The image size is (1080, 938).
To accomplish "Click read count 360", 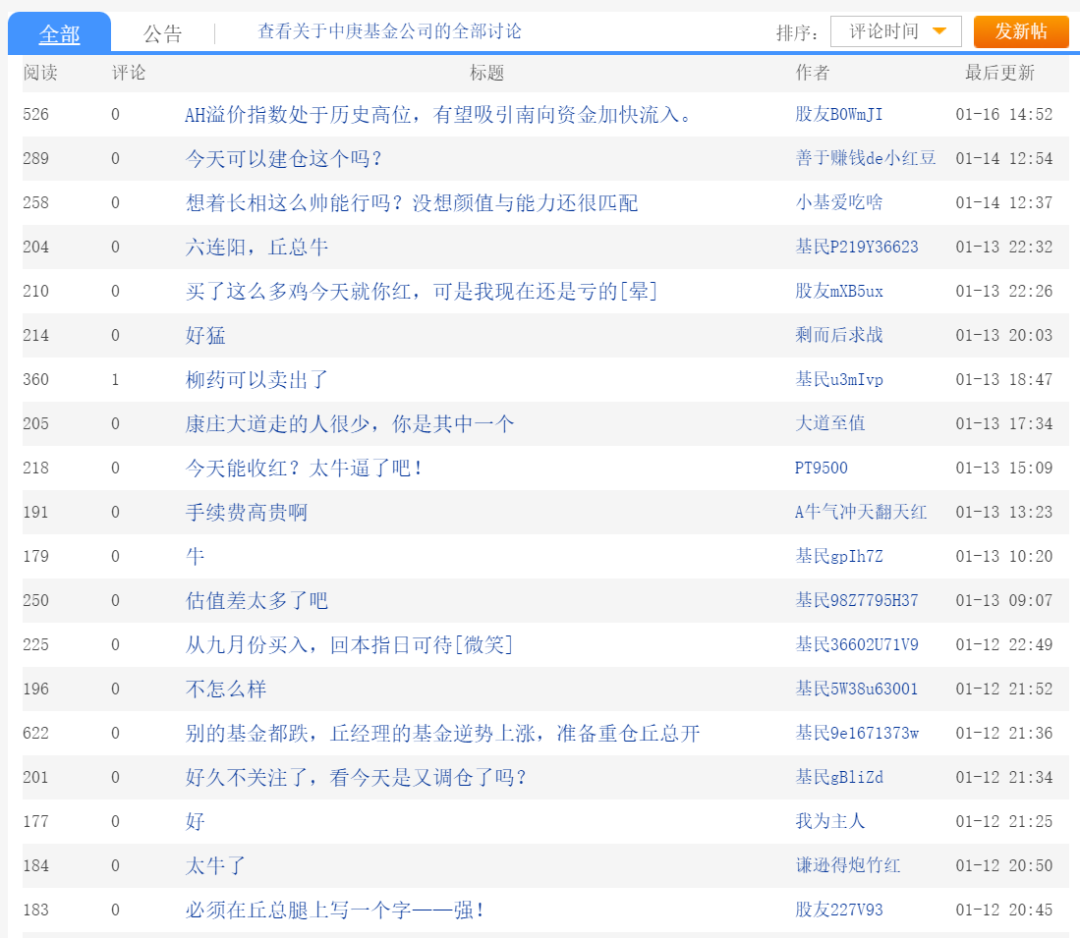I will pyautogui.click(x=36, y=379).
